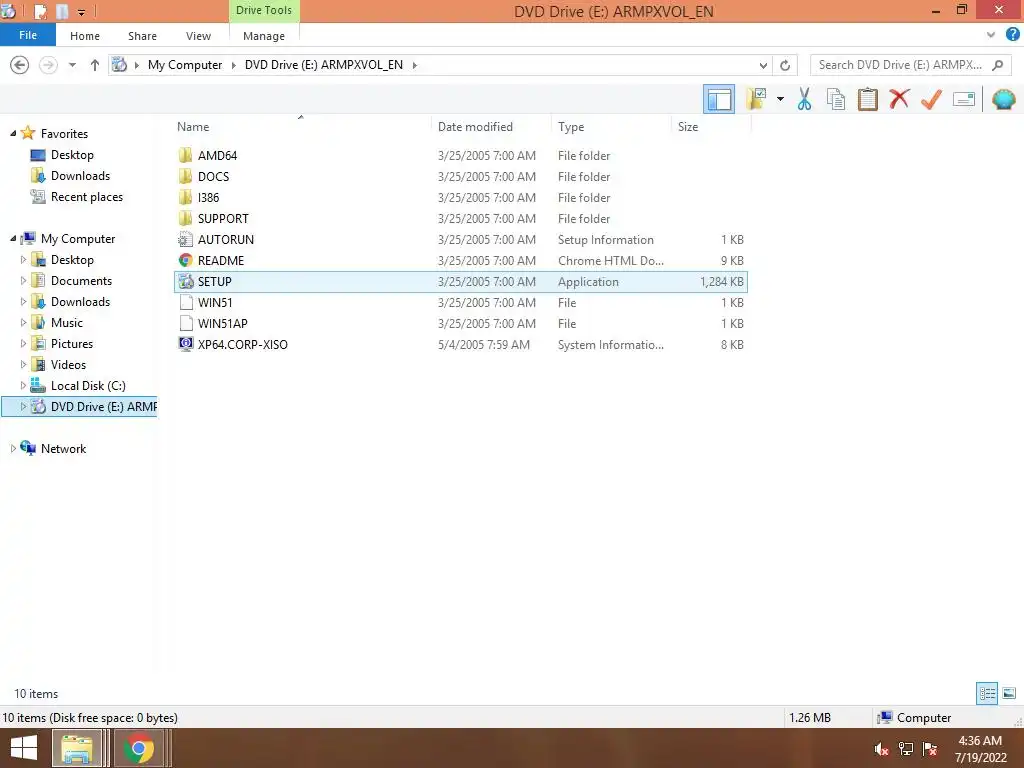Switch to Details view in status bar
This screenshot has height=768, width=1024.
point(987,693)
